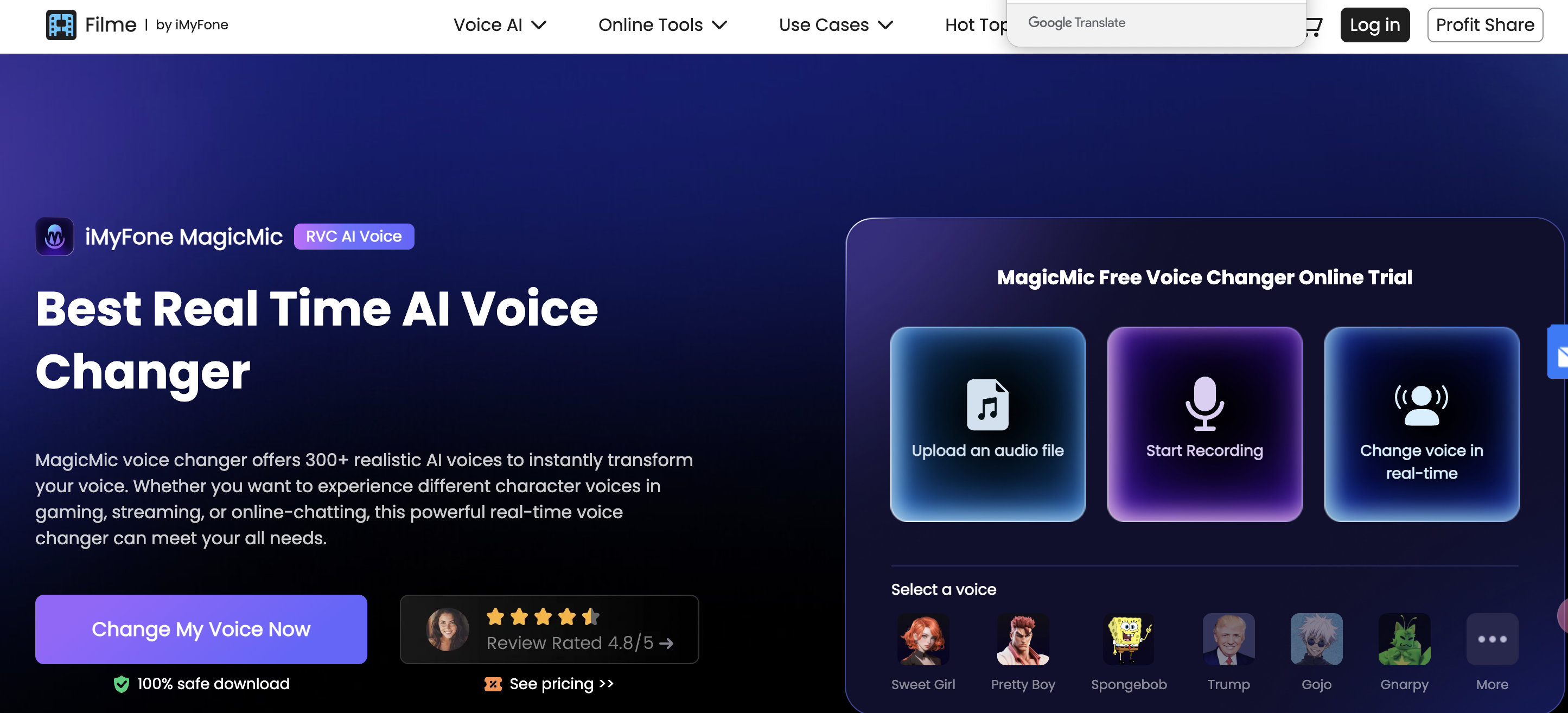Expand the Voice AI dropdown menu

click(499, 25)
